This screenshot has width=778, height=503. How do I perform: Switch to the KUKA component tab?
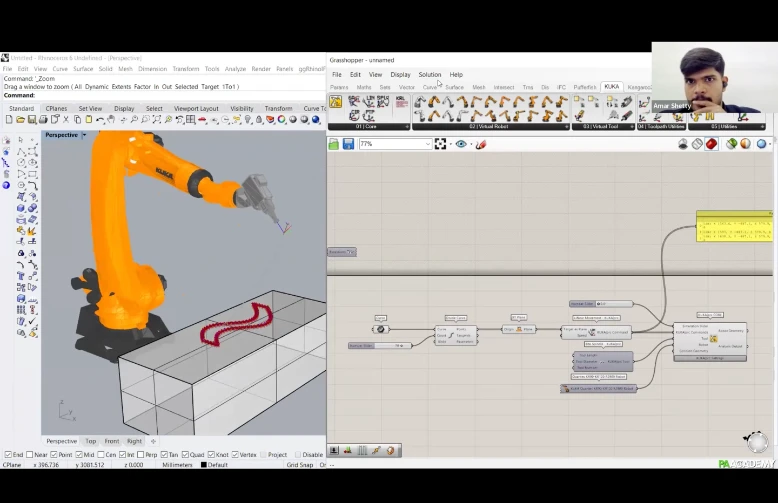[611, 87]
